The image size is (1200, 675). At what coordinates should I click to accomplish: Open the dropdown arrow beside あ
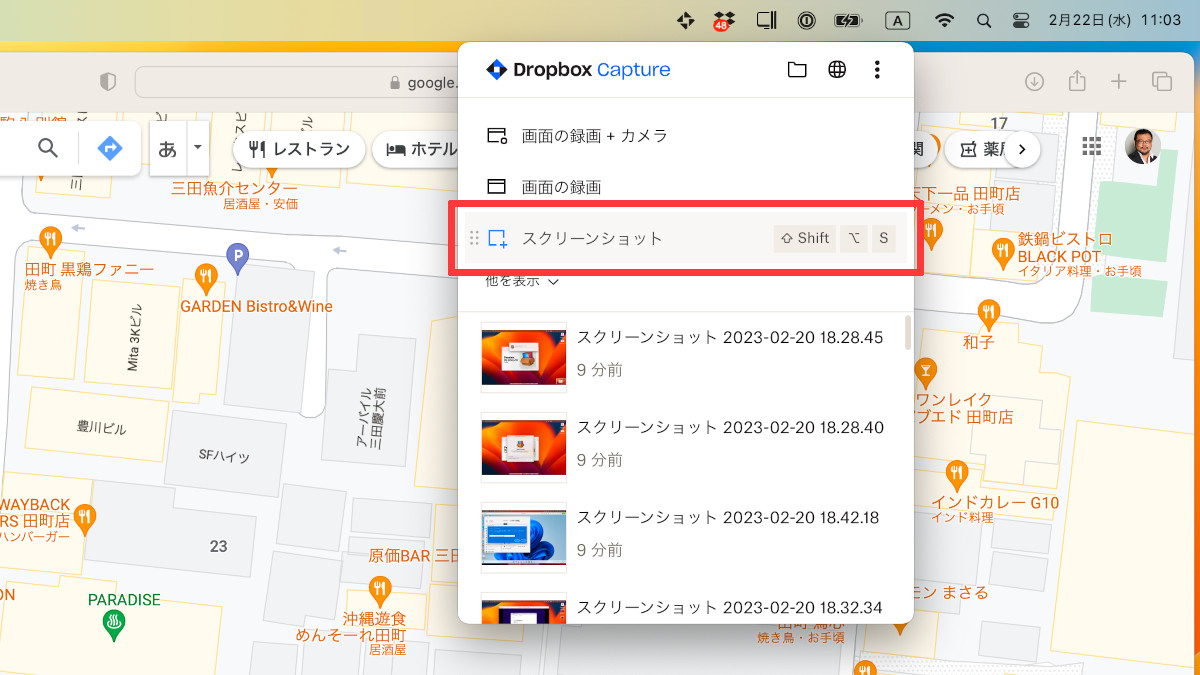click(x=197, y=148)
